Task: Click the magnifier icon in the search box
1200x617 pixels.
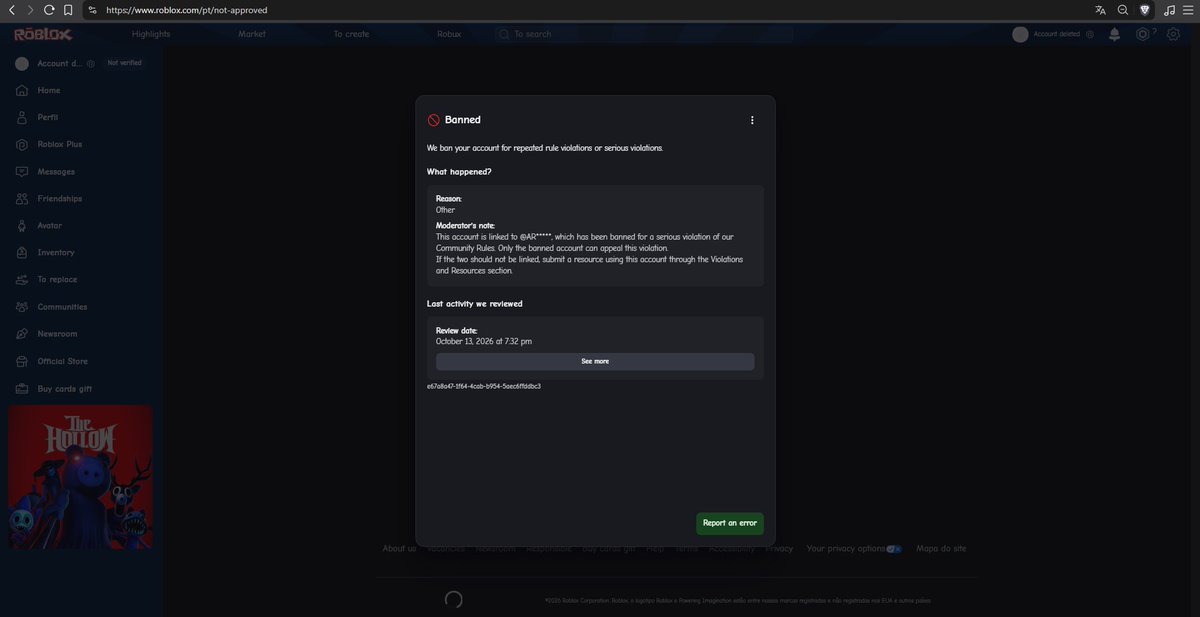Action: click(x=504, y=34)
